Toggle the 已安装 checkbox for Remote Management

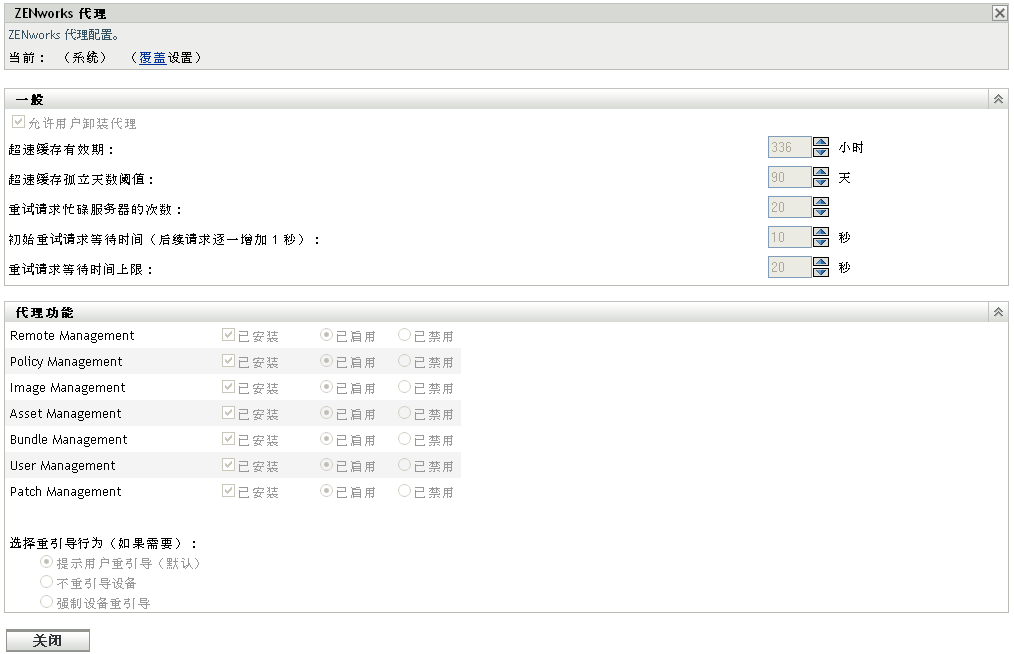pos(227,335)
